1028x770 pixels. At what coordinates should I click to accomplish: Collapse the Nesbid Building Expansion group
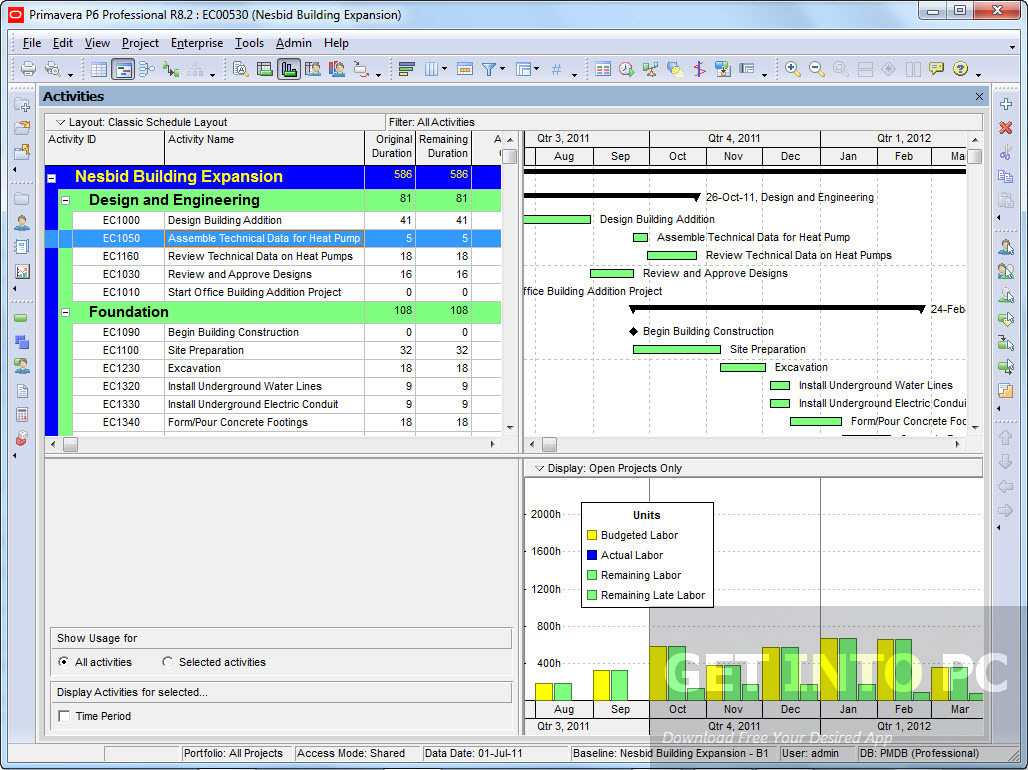point(52,178)
